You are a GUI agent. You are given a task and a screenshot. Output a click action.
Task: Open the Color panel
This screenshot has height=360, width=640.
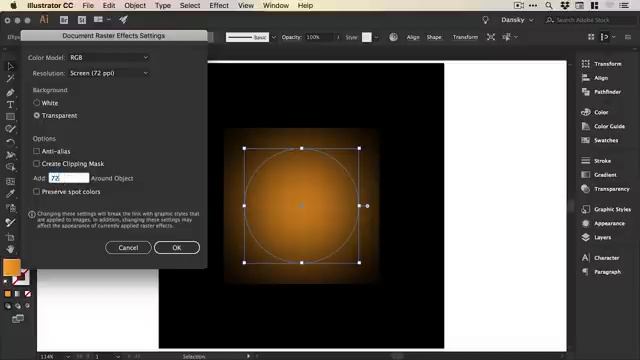[595, 112]
